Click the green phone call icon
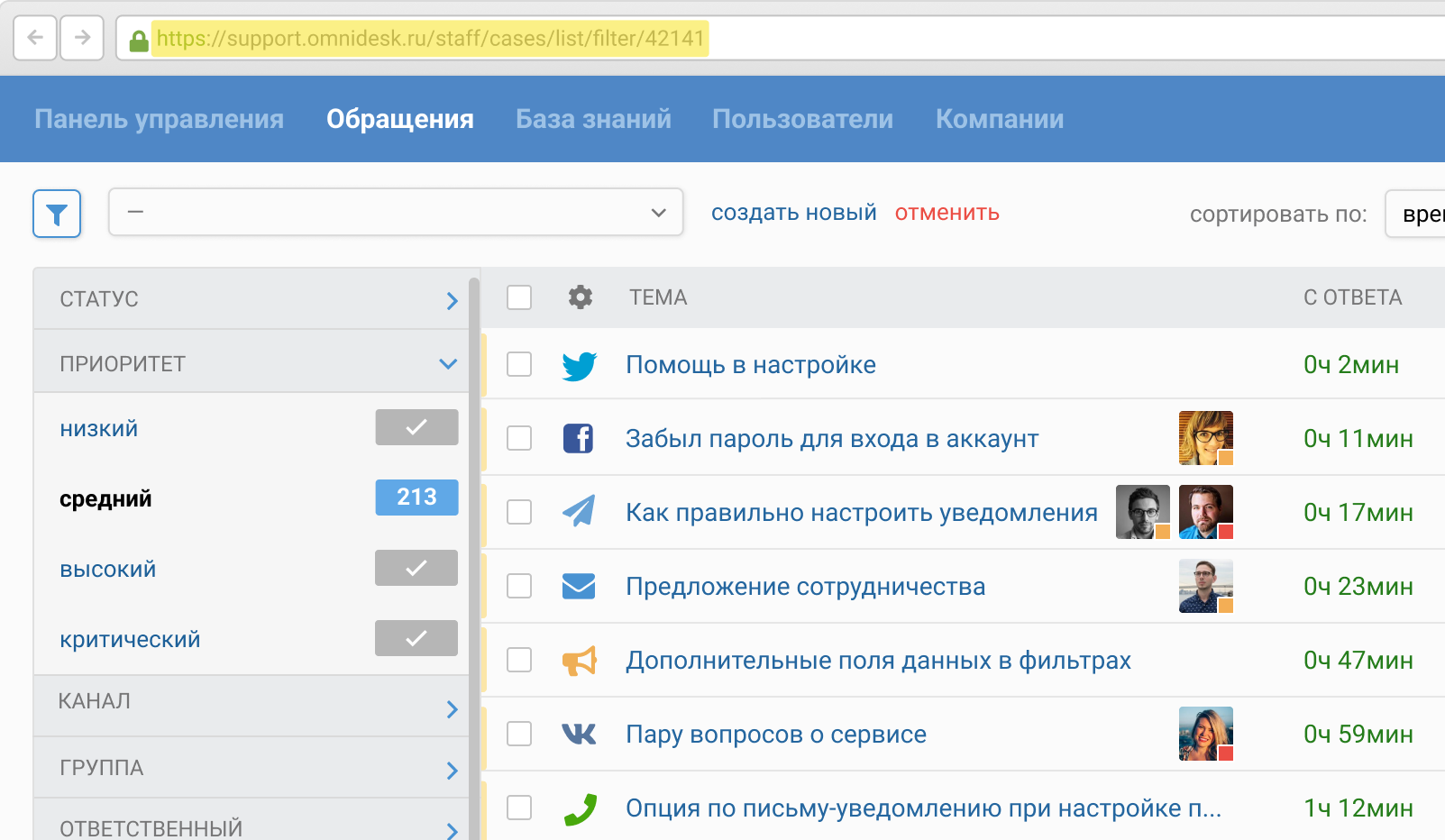 tap(579, 808)
